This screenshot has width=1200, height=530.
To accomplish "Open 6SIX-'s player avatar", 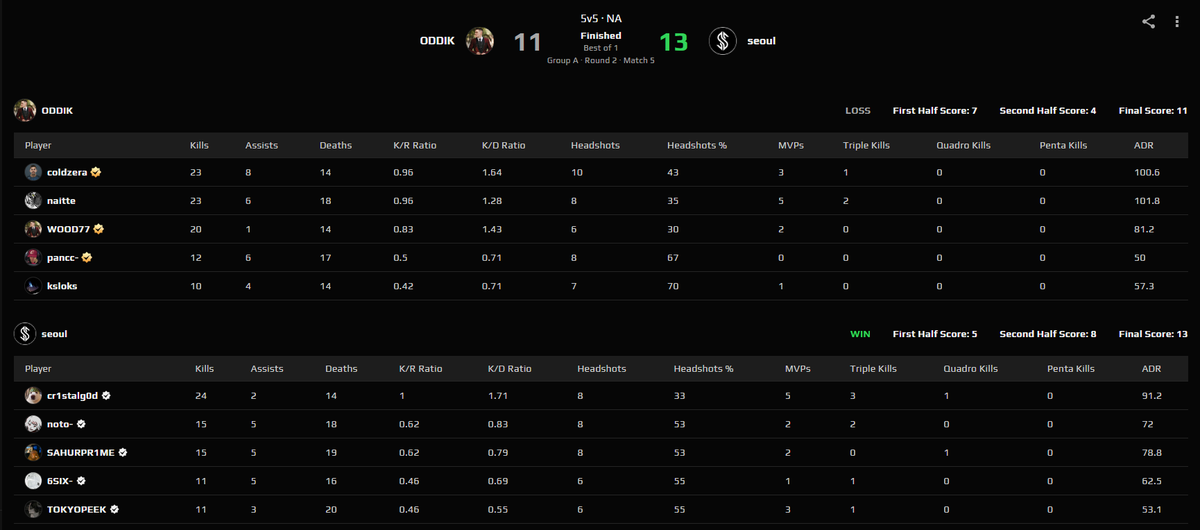I will pyautogui.click(x=33, y=481).
